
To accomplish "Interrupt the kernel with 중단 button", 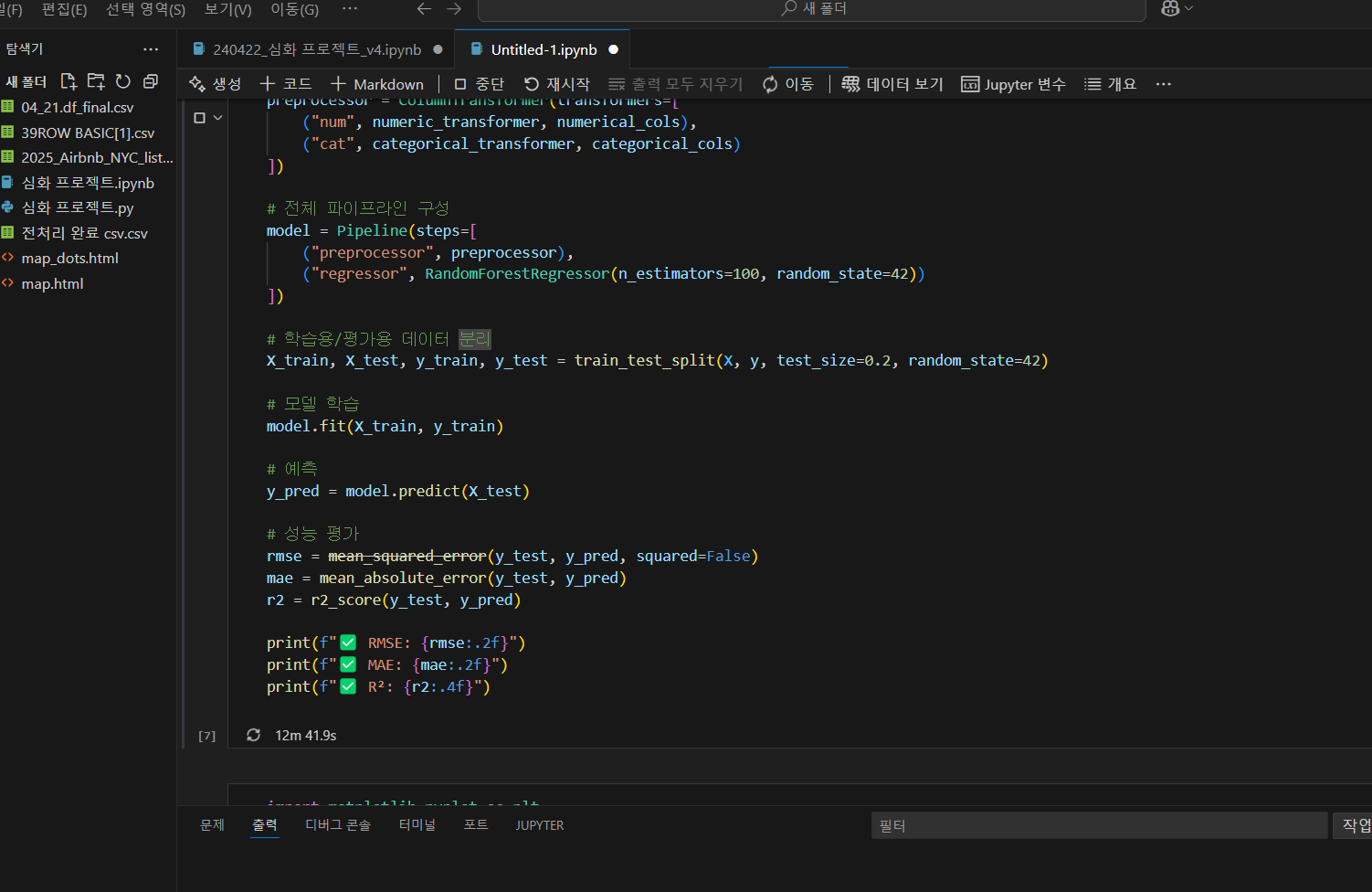I will pos(480,84).
